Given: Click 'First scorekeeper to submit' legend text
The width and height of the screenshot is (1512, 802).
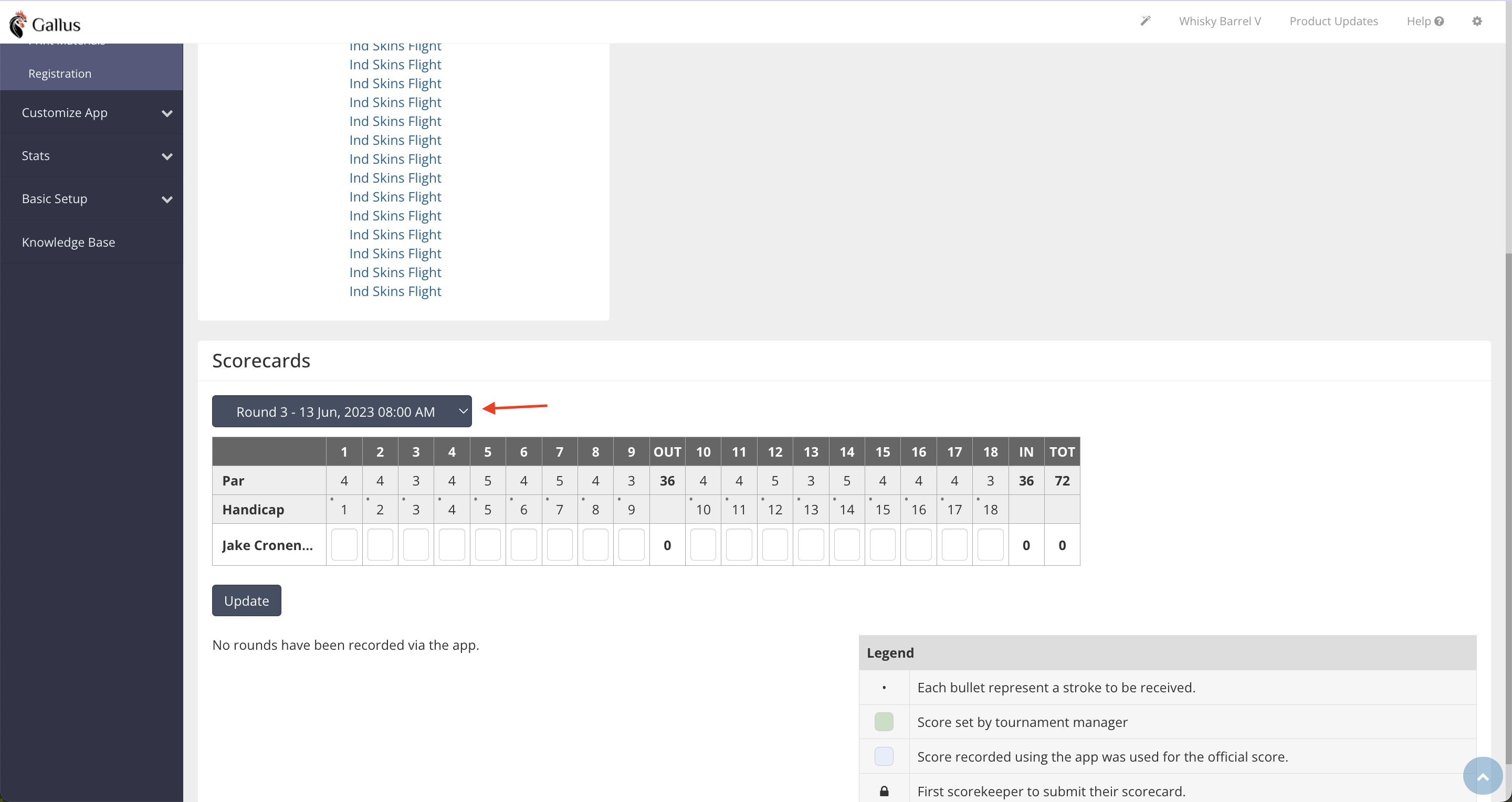Looking at the screenshot, I should (x=1051, y=791).
